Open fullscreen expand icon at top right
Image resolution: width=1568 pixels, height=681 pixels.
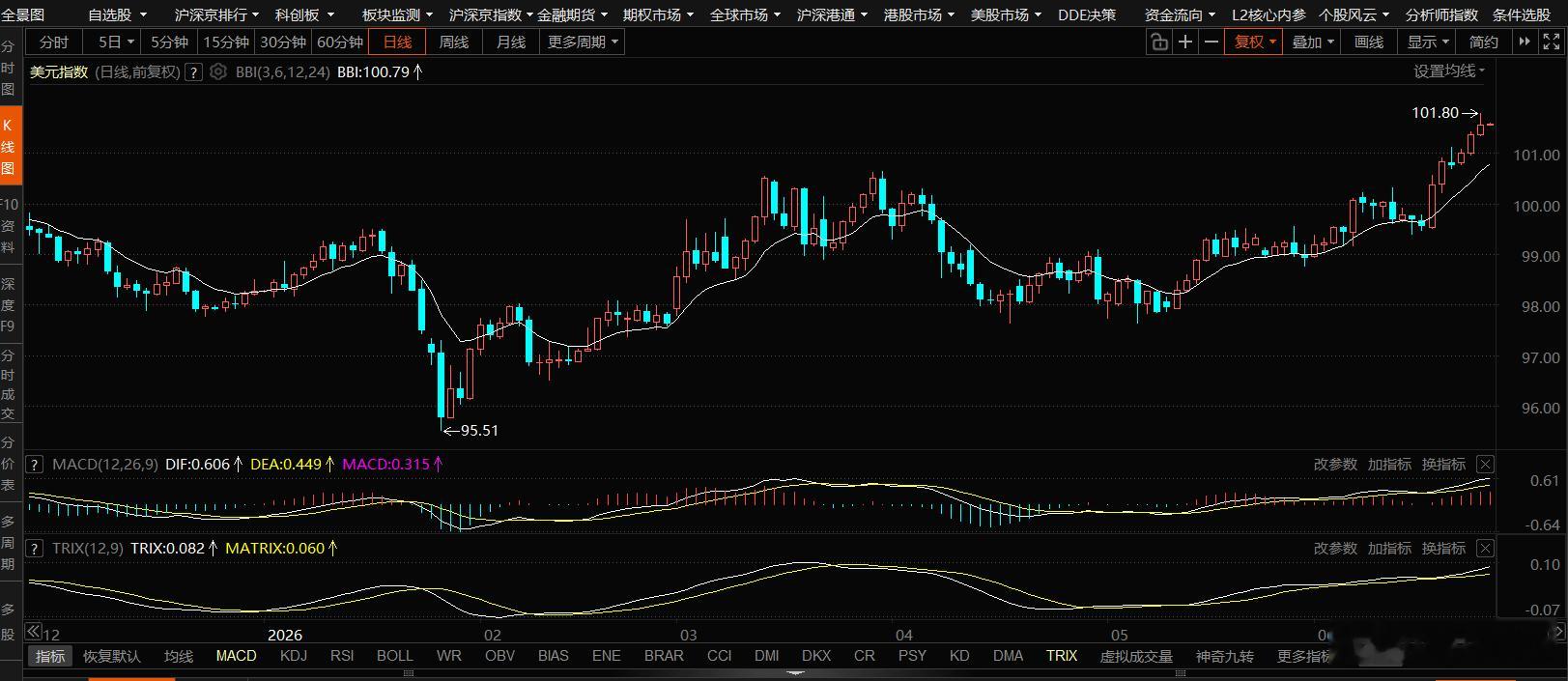[1552, 42]
